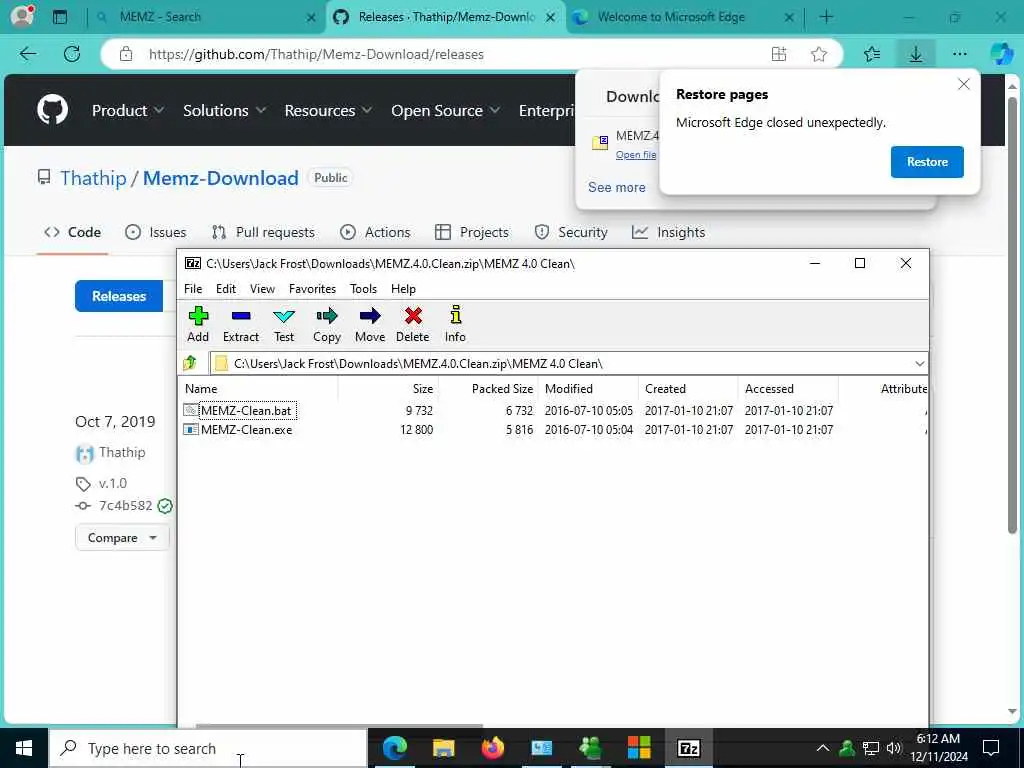The image size is (1024, 768).
Task: Open the repository Insights tab
Action: [x=669, y=232]
